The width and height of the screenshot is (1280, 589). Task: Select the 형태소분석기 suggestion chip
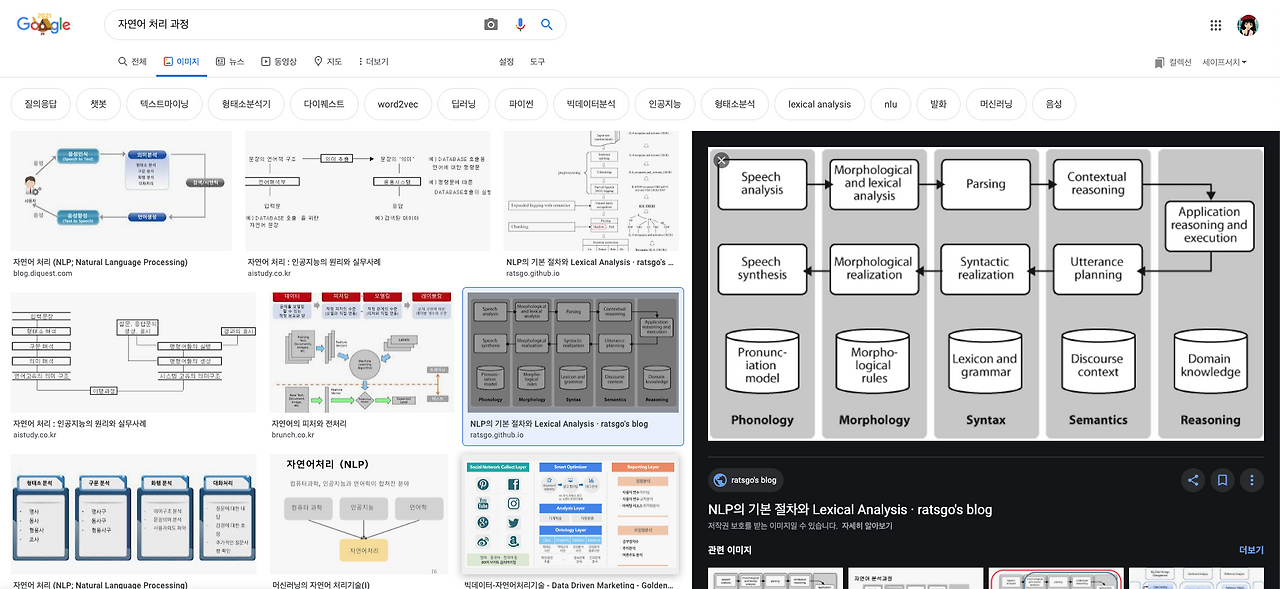246,104
